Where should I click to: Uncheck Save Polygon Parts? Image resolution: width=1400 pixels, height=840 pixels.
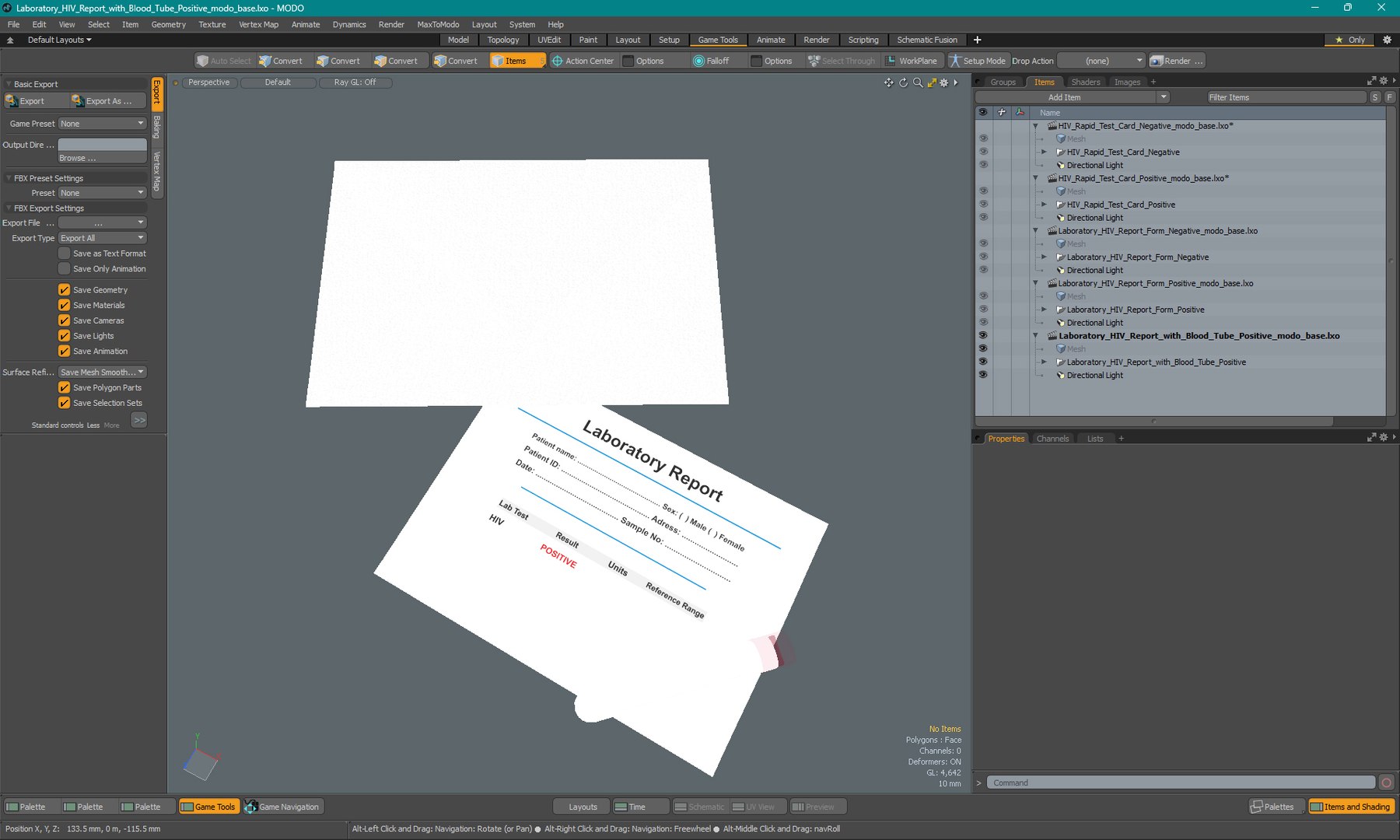65,387
